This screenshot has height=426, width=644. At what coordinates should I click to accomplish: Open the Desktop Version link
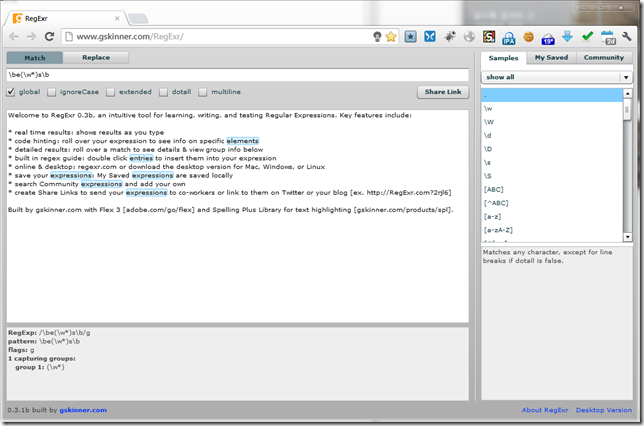tap(604, 410)
